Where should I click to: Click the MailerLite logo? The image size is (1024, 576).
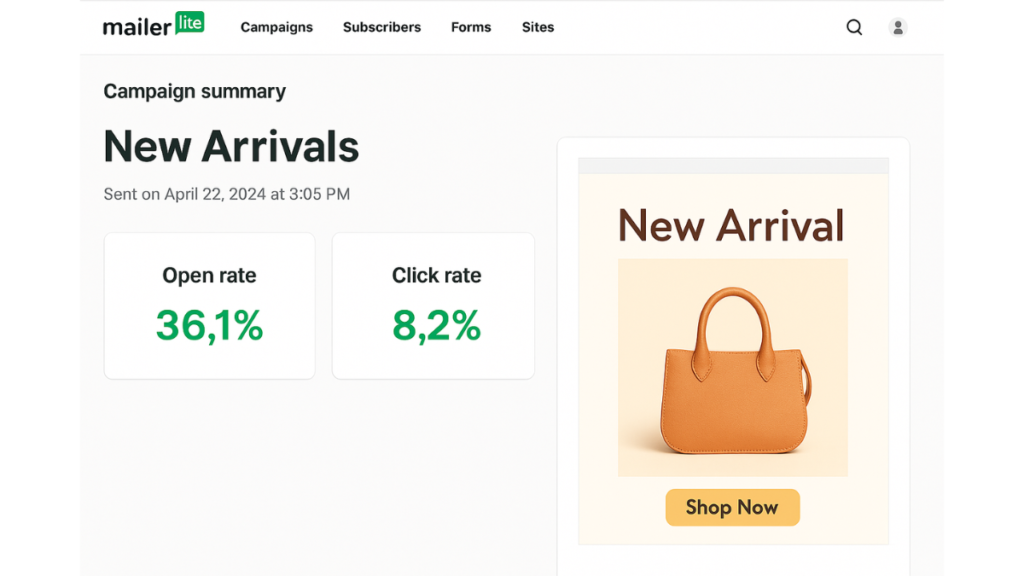tap(153, 24)
